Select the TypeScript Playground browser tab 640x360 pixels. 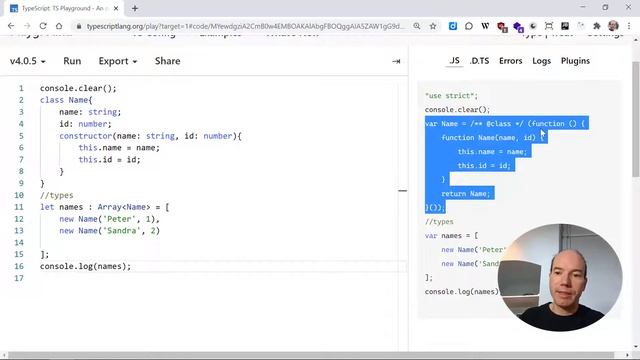63,8
